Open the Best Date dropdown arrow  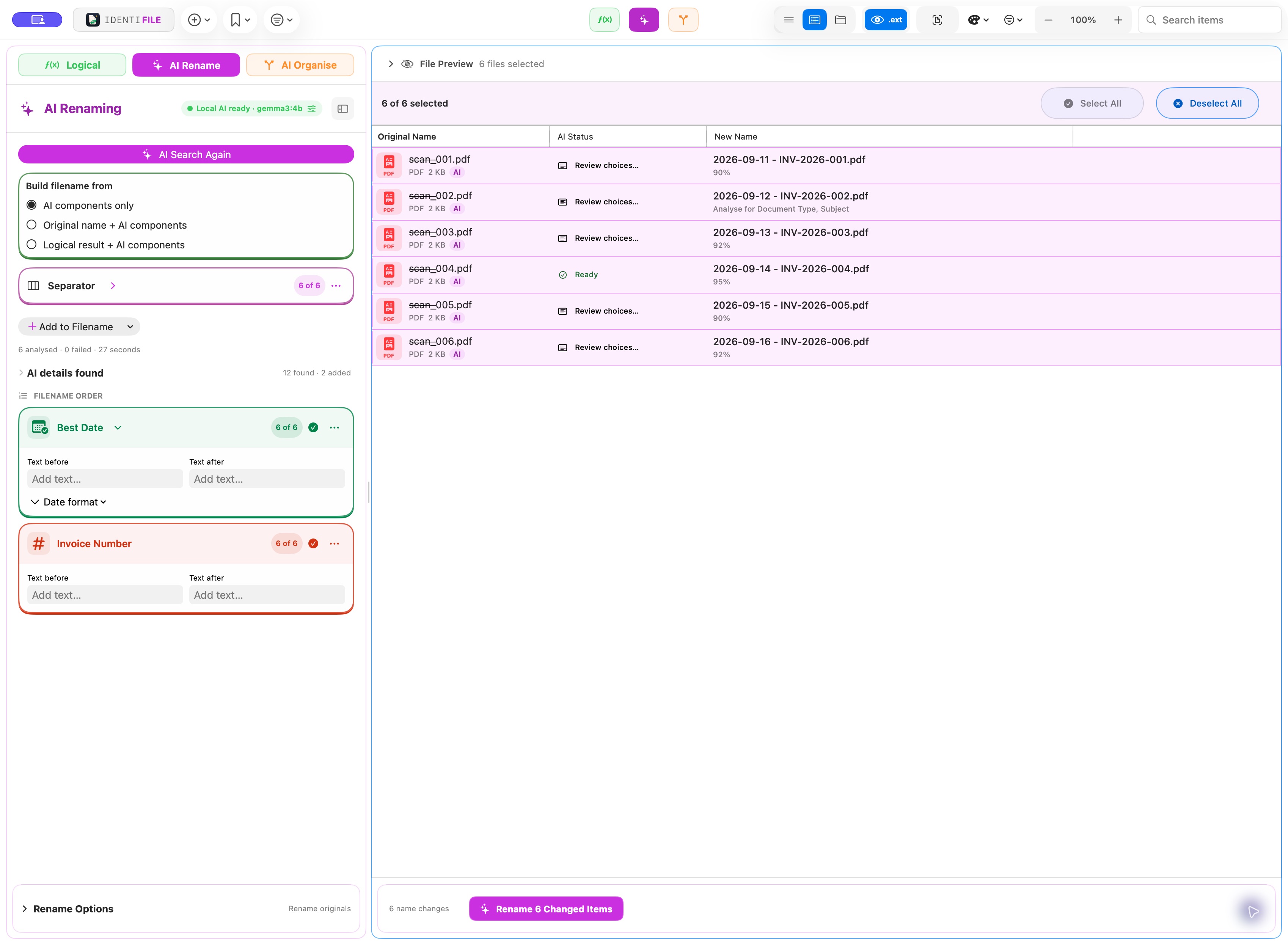pos(118,427)
